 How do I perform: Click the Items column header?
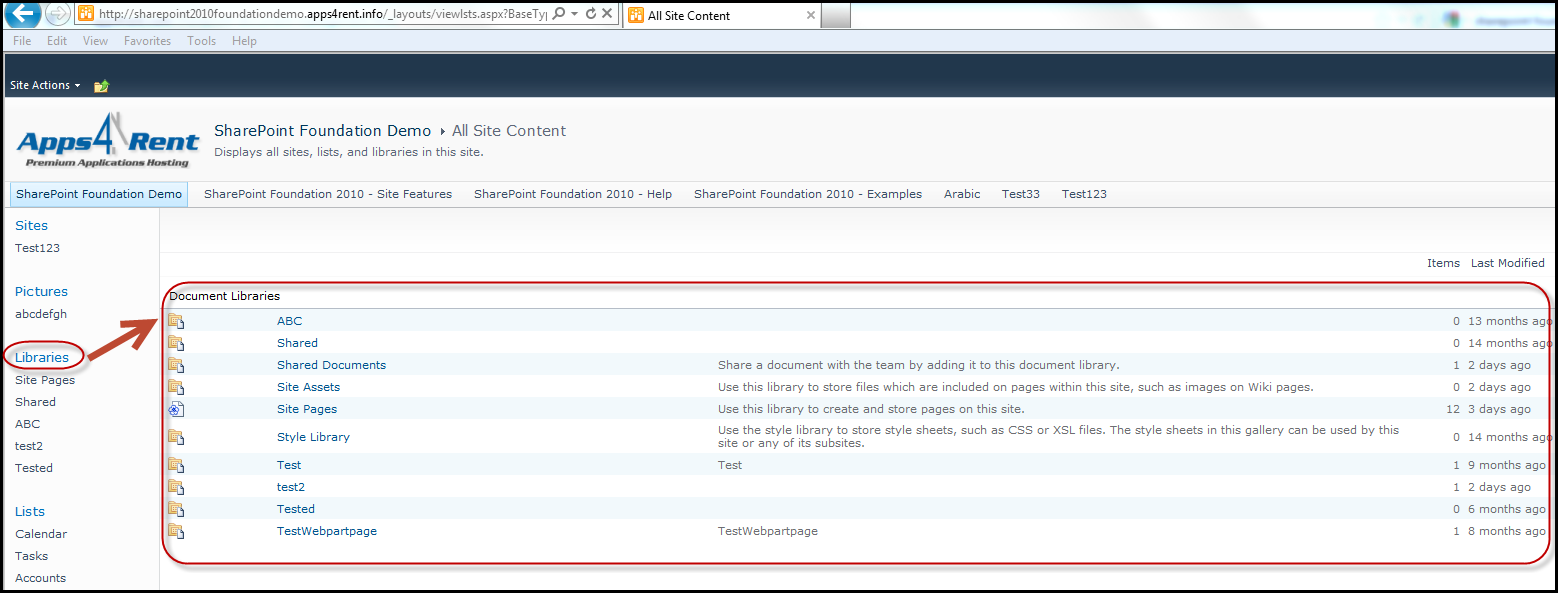pos(1443,263)
